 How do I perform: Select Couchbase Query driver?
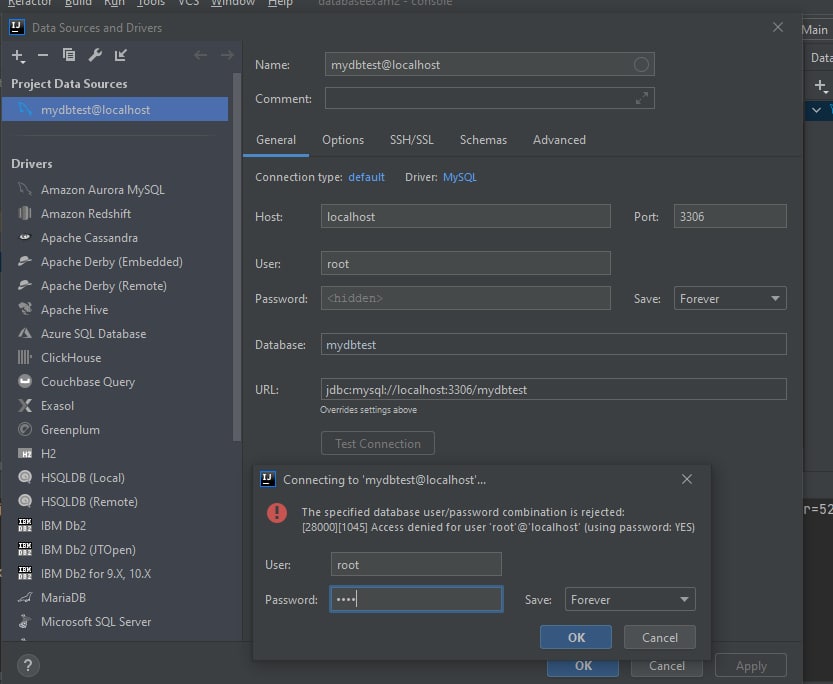click(x=88, y=381)
